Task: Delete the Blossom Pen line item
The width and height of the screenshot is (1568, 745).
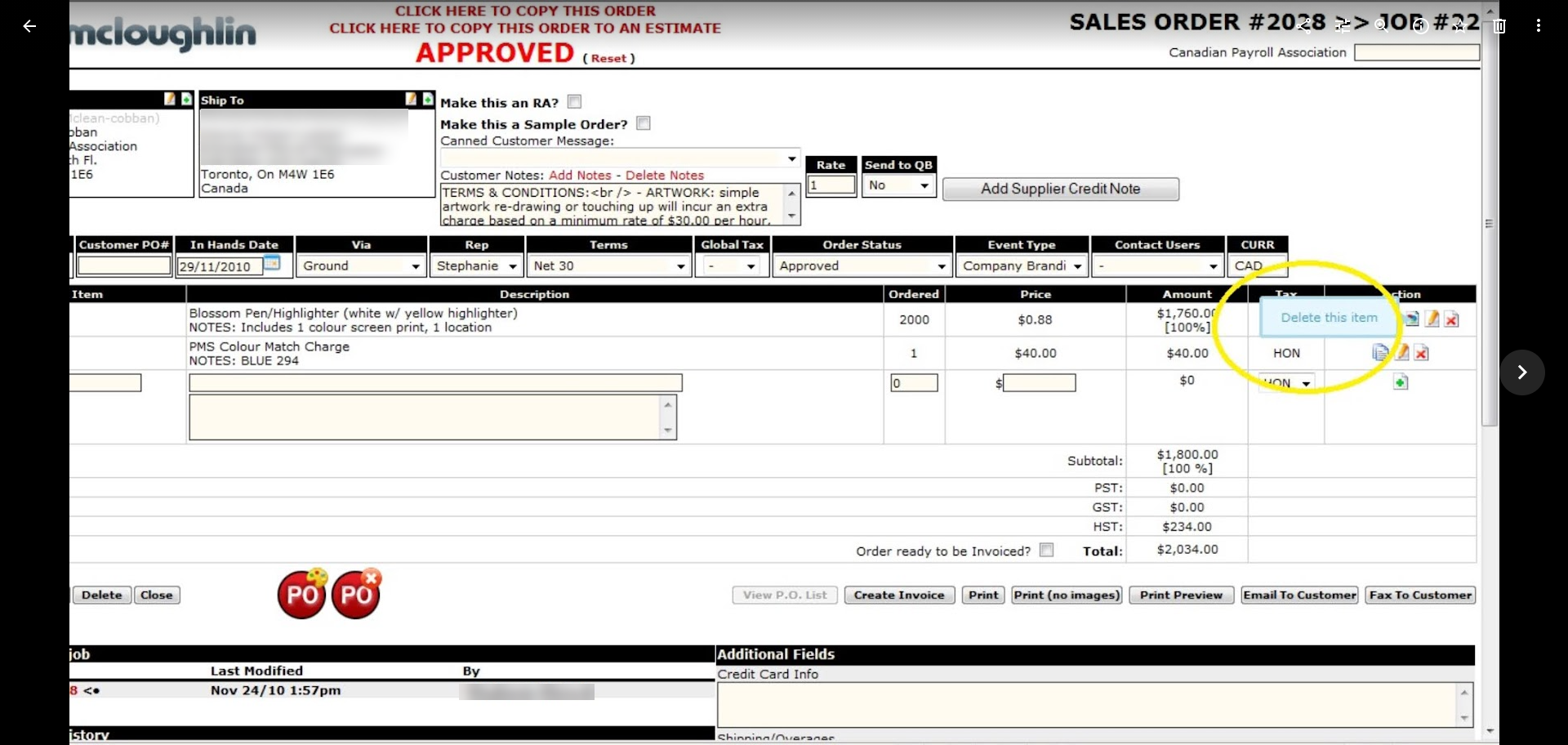Action: tap(1451, 319)
